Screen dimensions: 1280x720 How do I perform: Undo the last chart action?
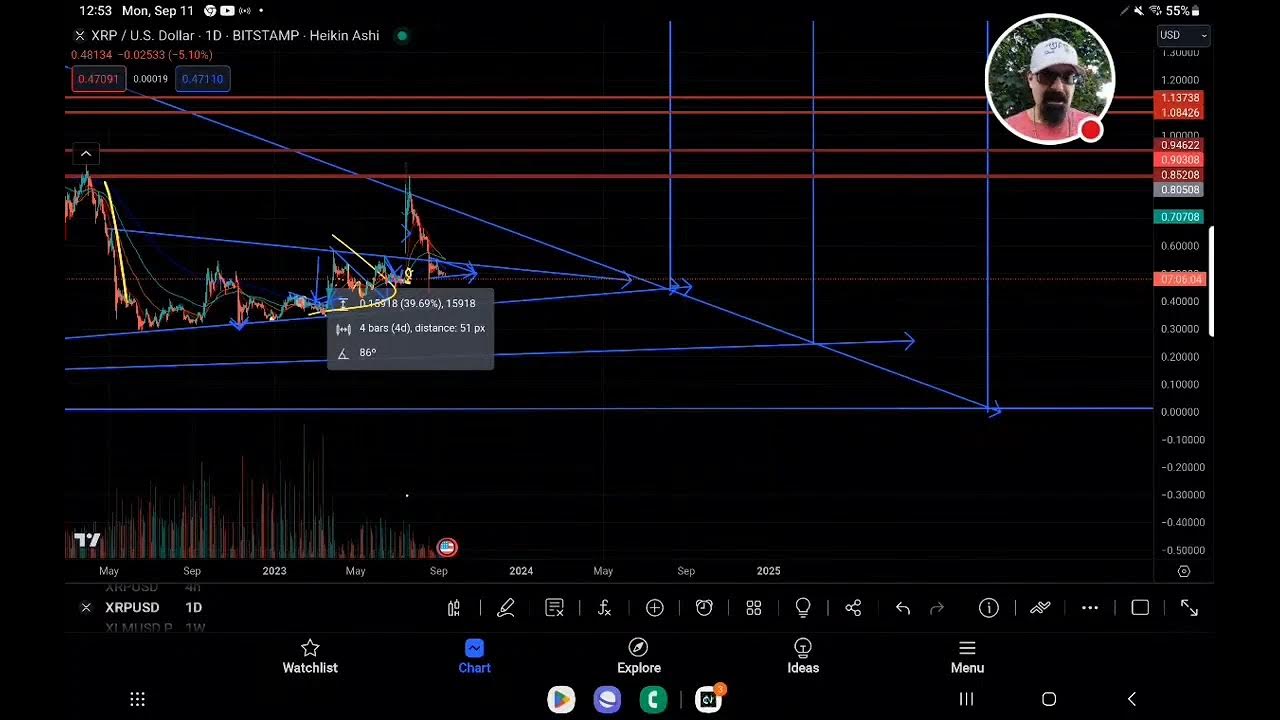pyautogui.click(x=903, y=608)
